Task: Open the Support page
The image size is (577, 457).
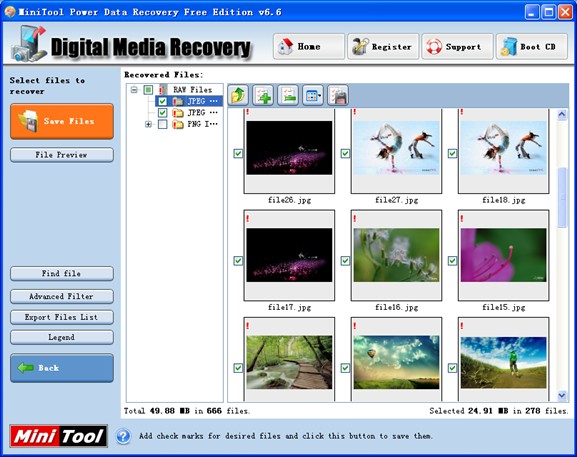Action: pos(457,46)
